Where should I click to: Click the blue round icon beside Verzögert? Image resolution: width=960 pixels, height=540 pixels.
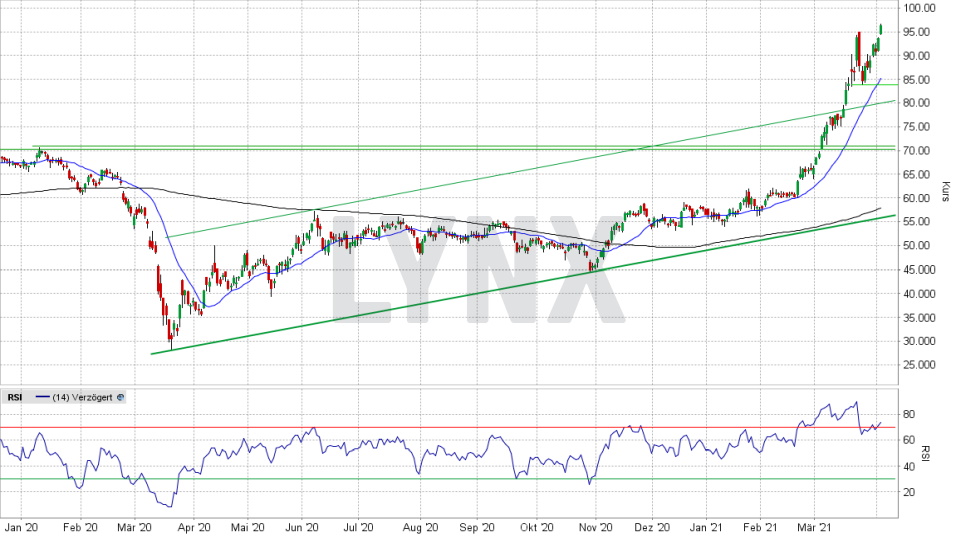tap(121, 397)
